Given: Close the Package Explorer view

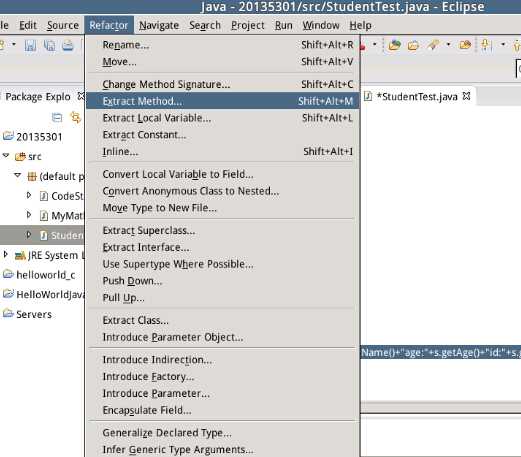Looking at the screenshot, I should (81, 96).
